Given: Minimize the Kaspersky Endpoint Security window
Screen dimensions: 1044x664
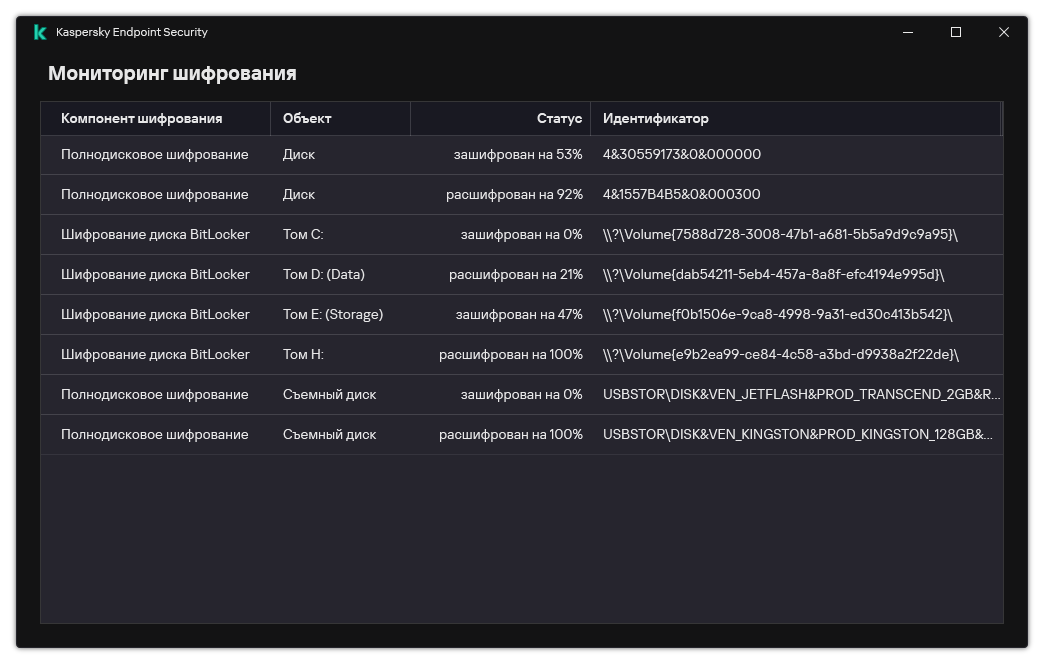Looking at the screenshot, I should tap(908, 32).
